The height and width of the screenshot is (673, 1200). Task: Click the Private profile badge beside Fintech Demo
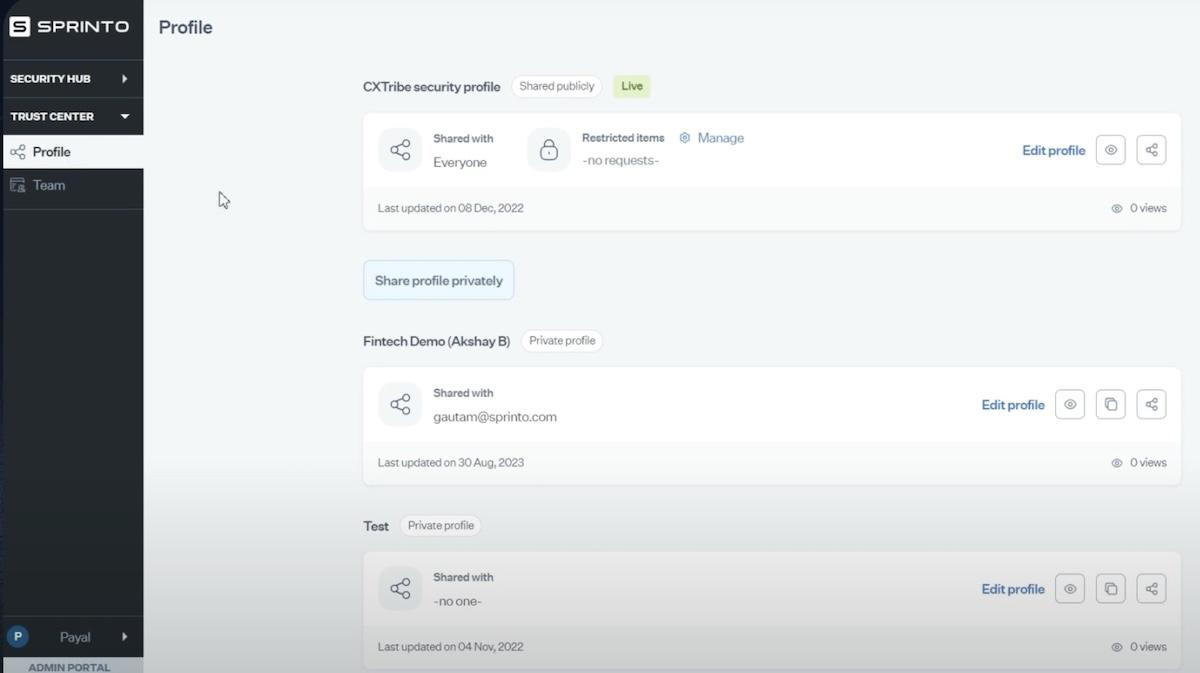[x=562, y=341]
